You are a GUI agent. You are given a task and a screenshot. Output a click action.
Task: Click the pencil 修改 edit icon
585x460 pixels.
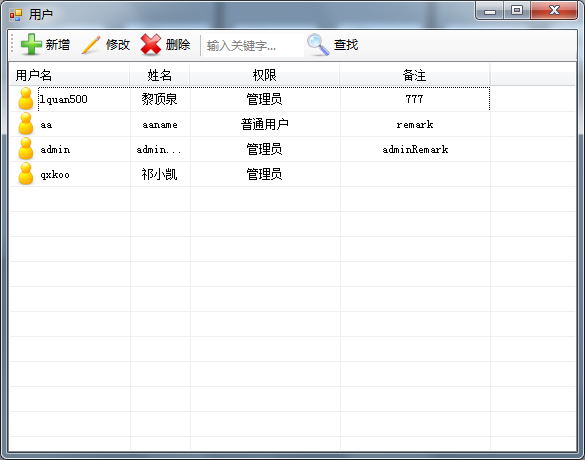(x=91, y=45)
